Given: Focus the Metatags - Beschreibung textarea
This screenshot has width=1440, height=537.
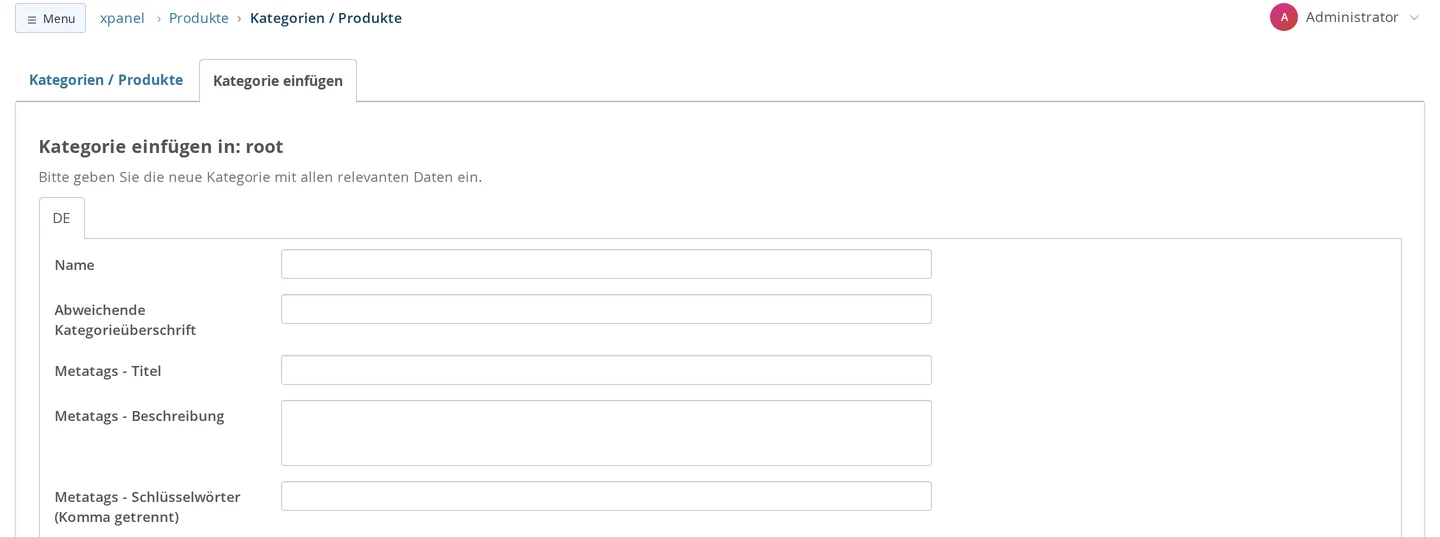Looking at the screenshot, I should click(606, 433).
